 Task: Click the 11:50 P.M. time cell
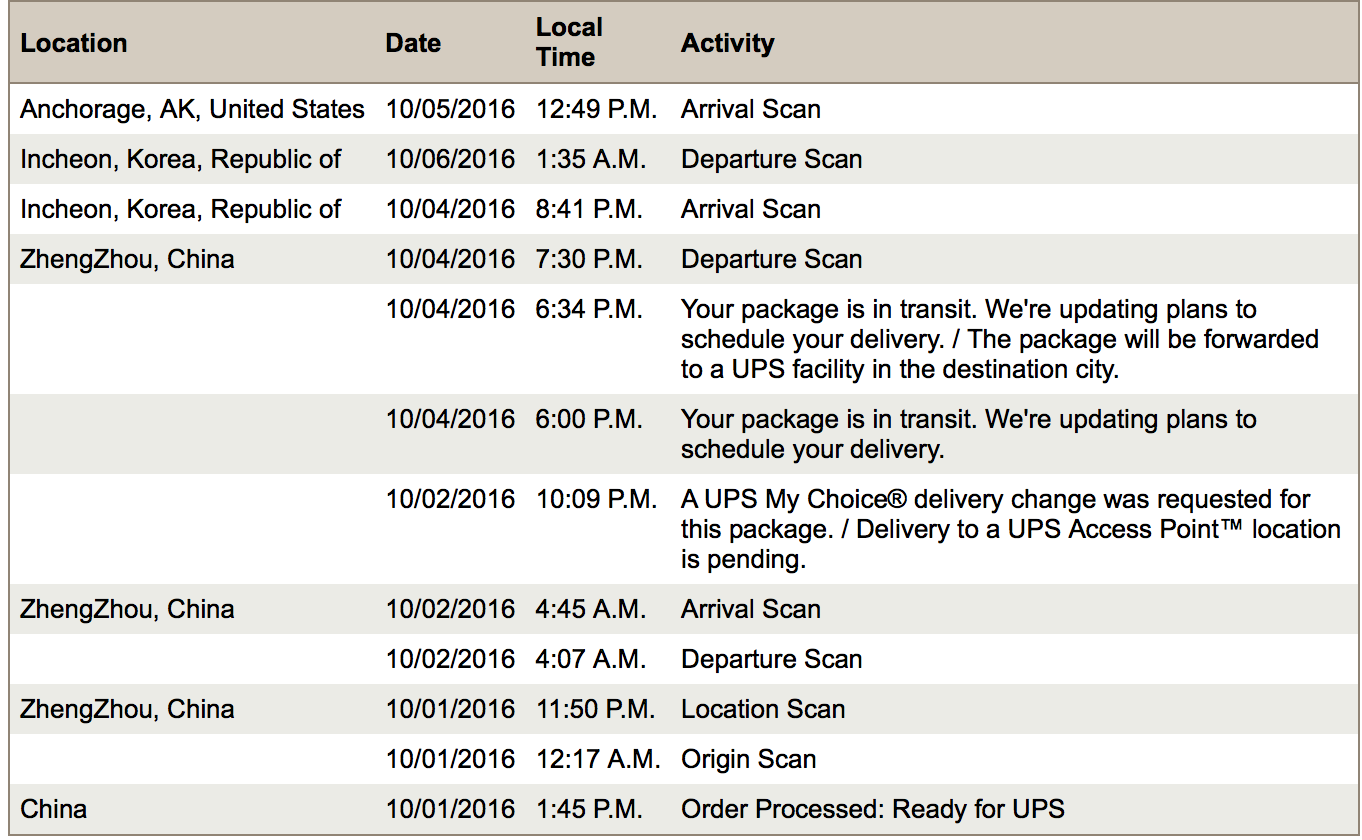pos(595,709)
